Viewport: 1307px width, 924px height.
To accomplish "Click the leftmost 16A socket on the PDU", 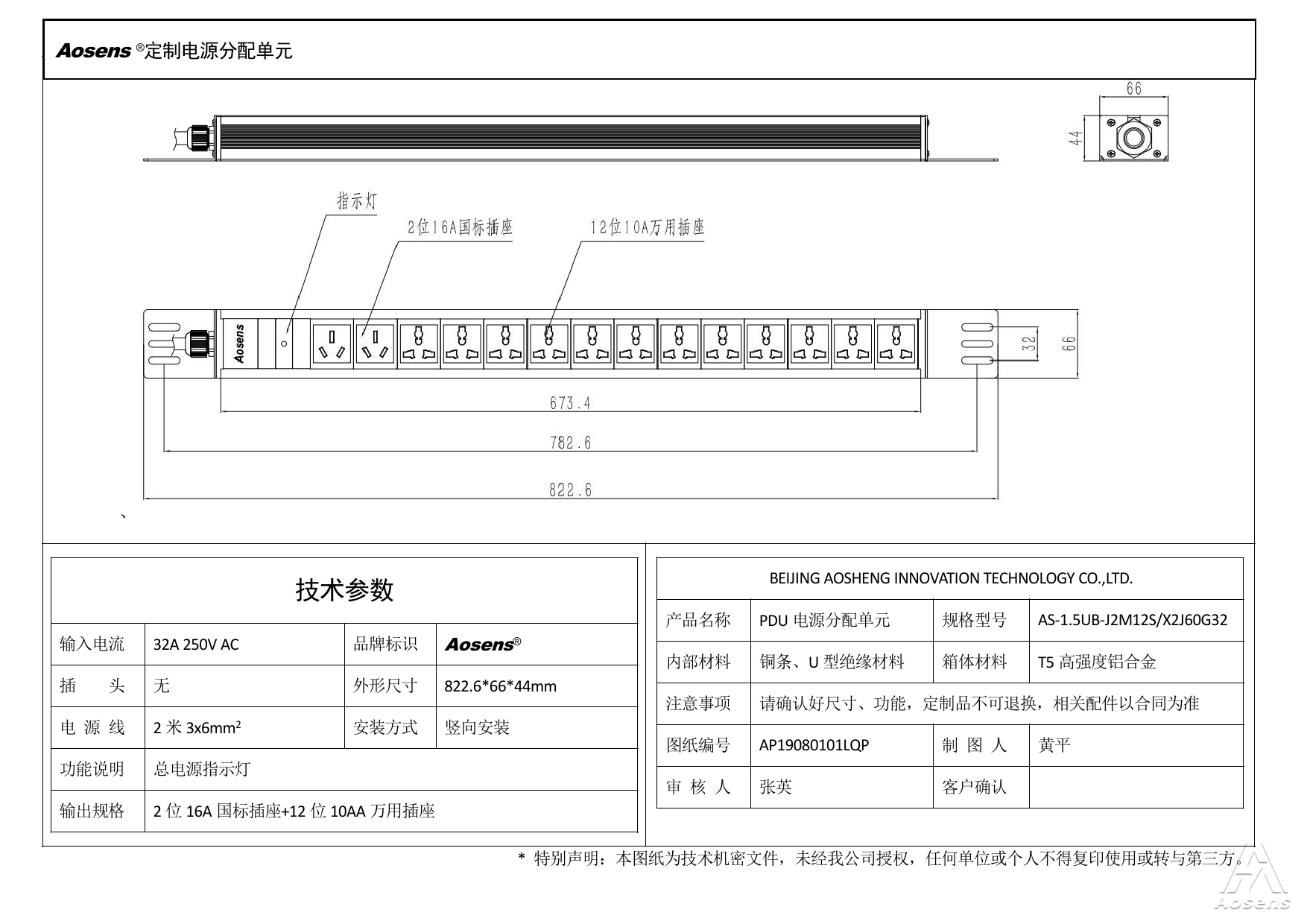I will click(x=332, y=344).
